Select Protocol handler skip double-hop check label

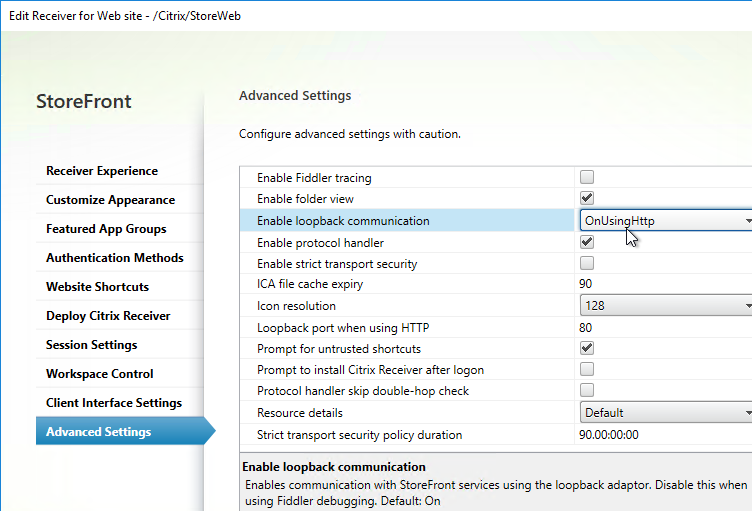363,391
